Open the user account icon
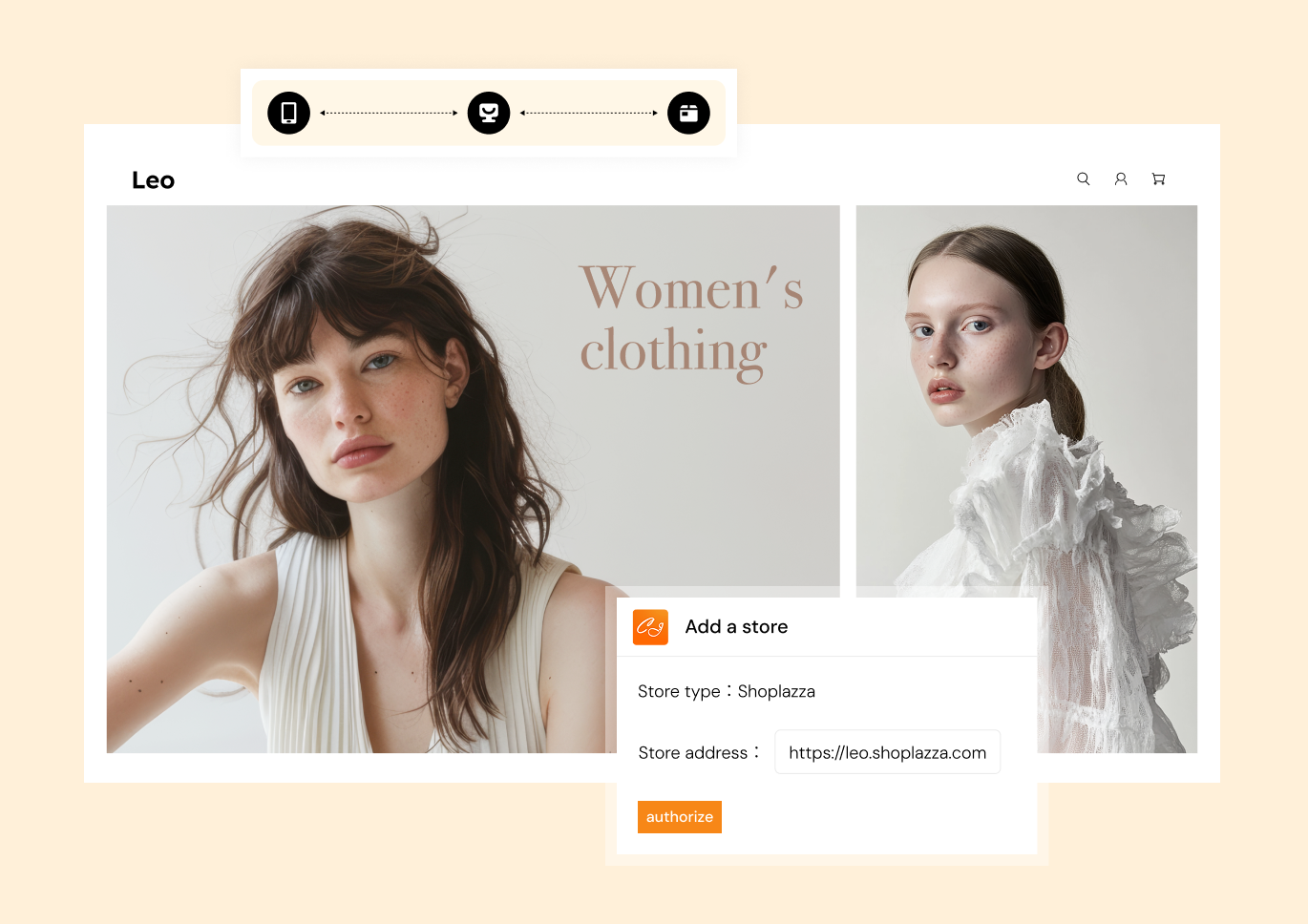1308x924 pixels. click(x=1121, y=178)
